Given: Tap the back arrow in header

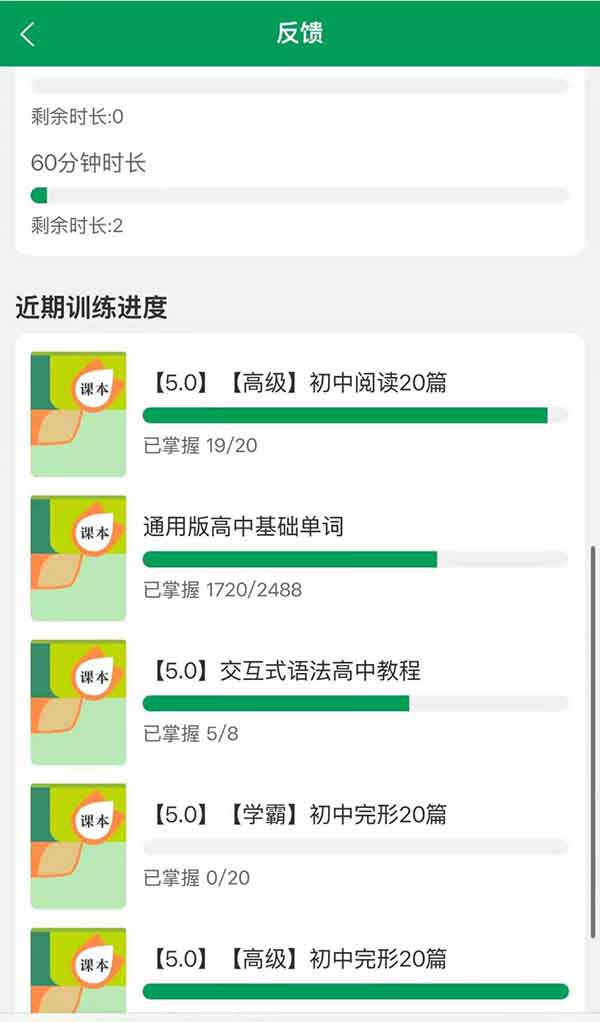Looking at the screenshot, I should click(x=27, y=34).
